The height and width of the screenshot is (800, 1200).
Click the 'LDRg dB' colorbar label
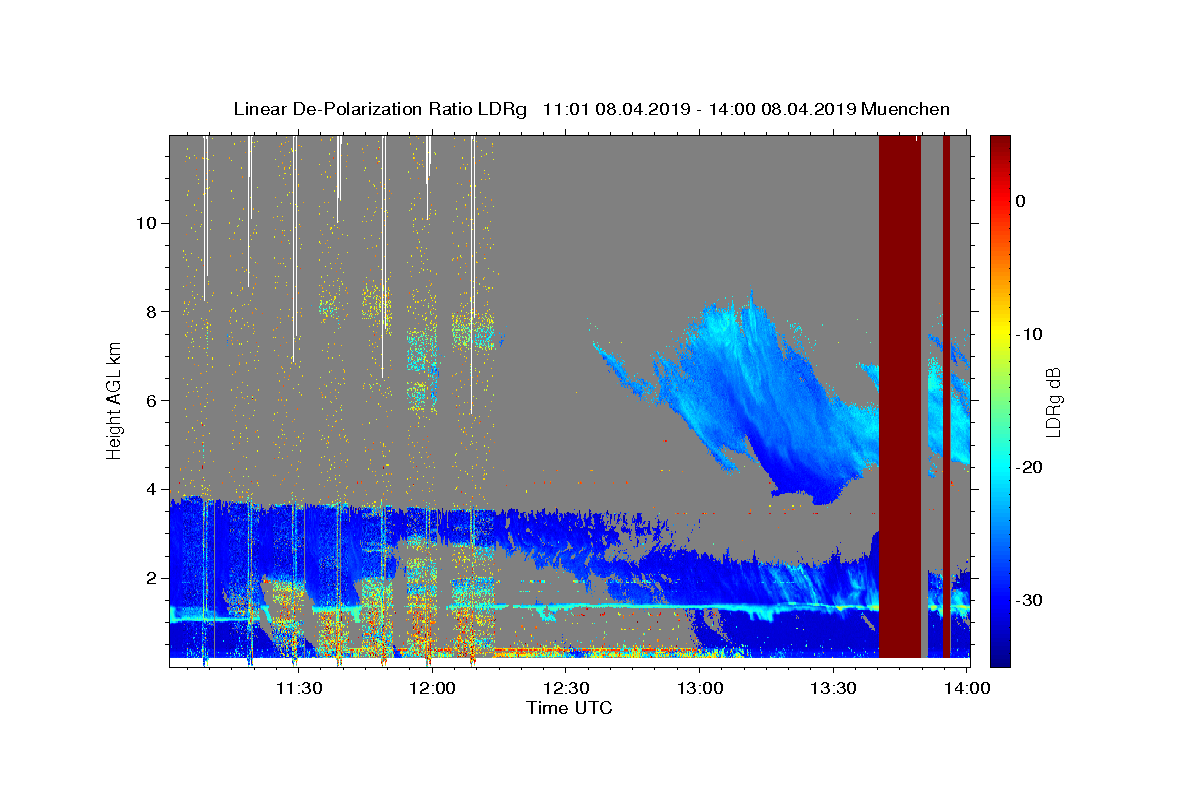[1052, 402]
